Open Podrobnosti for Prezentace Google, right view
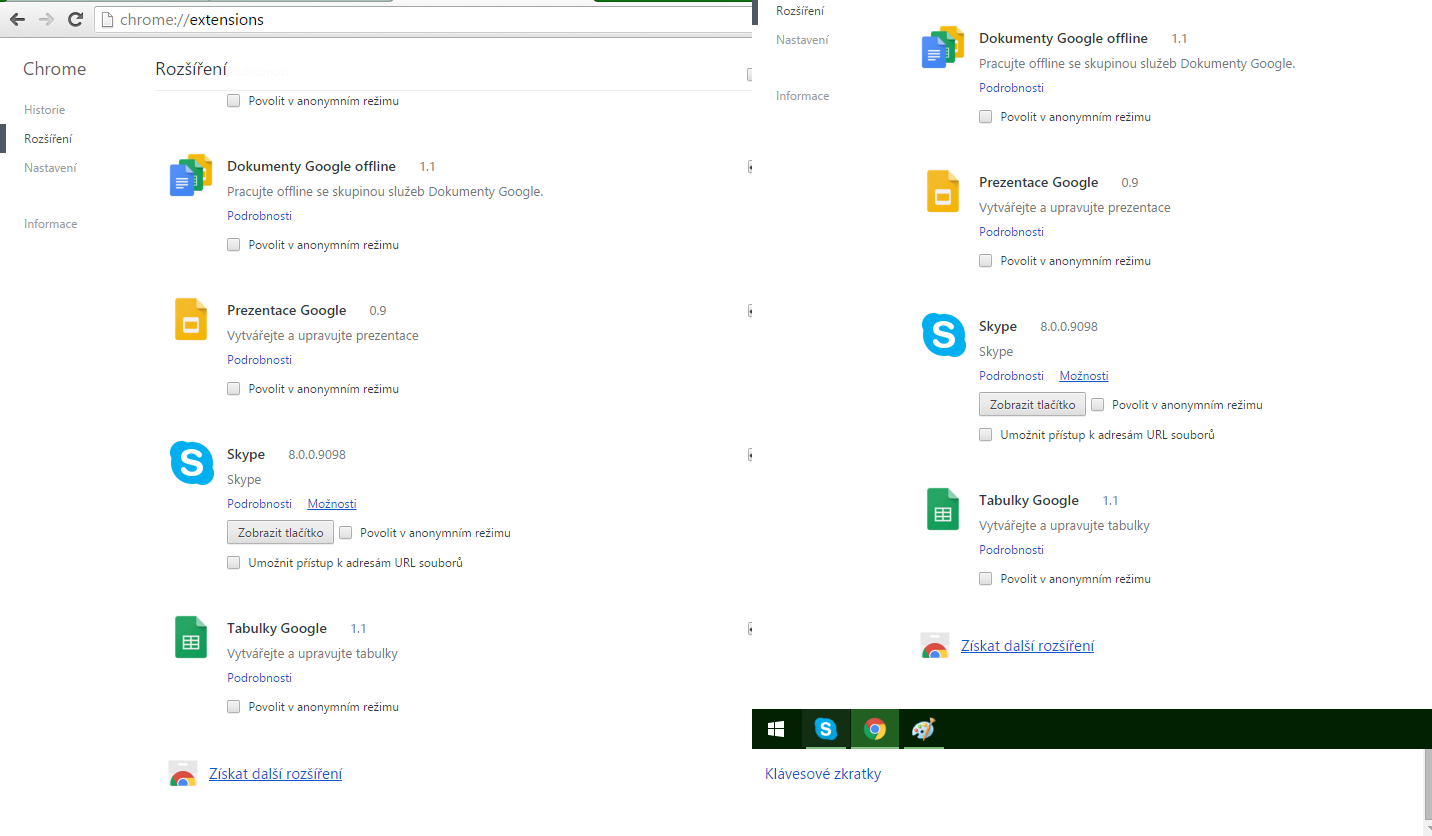The height and width of the screenshot is (836, 1432). click(1011, 232)
